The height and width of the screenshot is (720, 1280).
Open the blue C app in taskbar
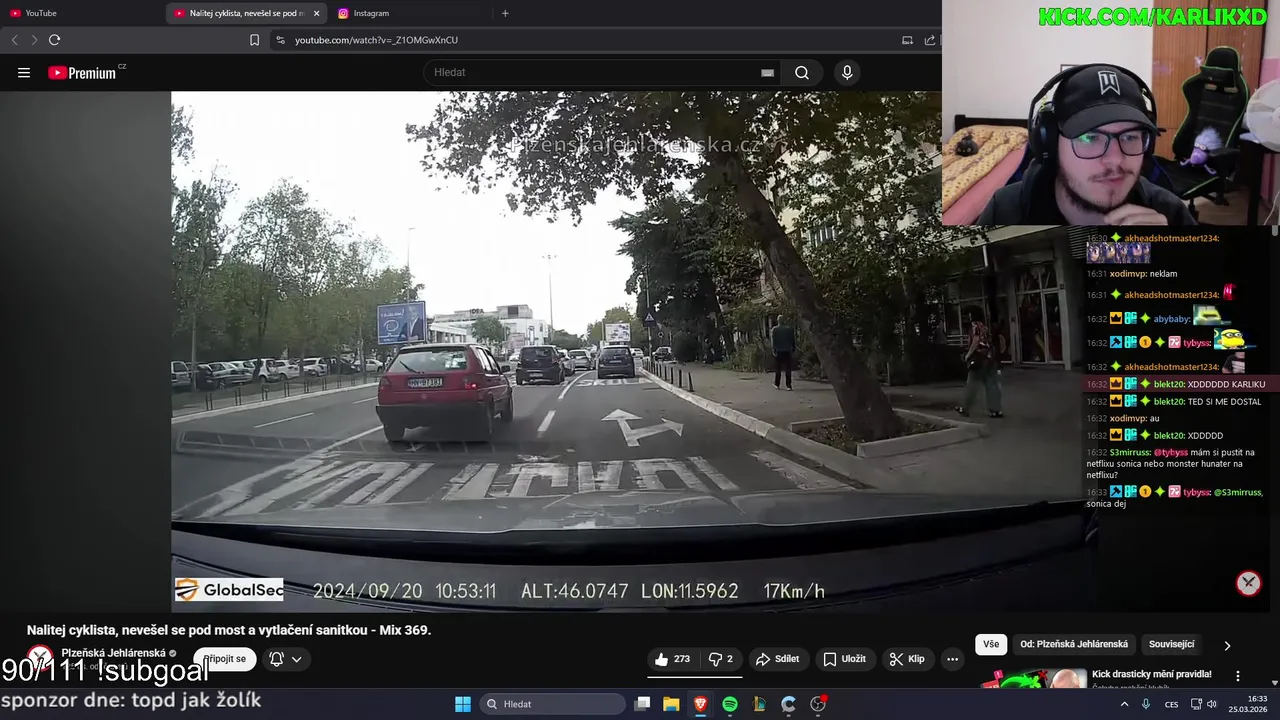(x=789, y=704)
